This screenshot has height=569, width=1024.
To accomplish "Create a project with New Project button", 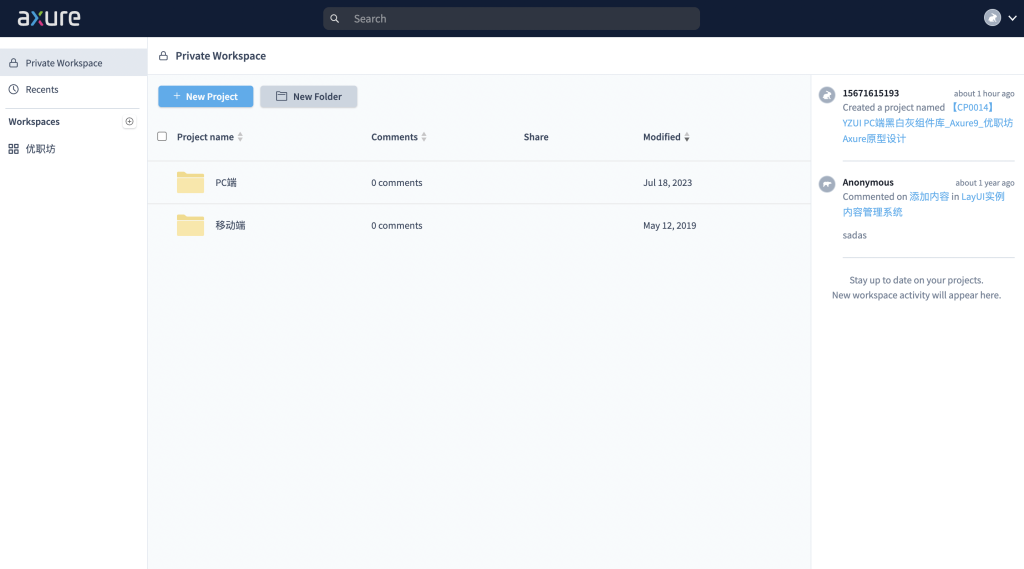I will pyautogui.click(x=205, y=96).
